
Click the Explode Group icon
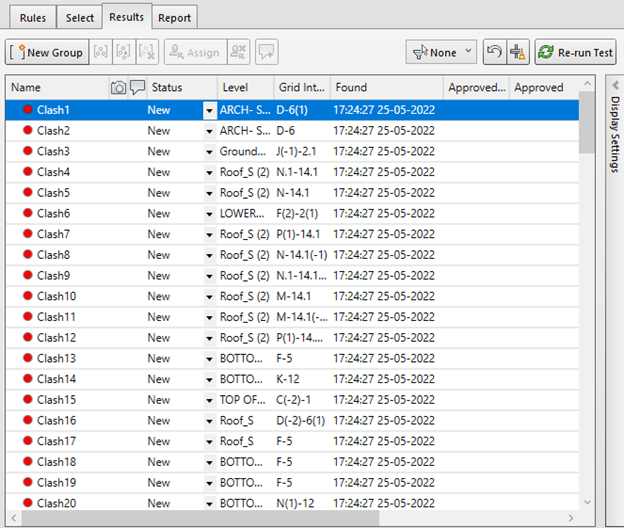(148, 52)
